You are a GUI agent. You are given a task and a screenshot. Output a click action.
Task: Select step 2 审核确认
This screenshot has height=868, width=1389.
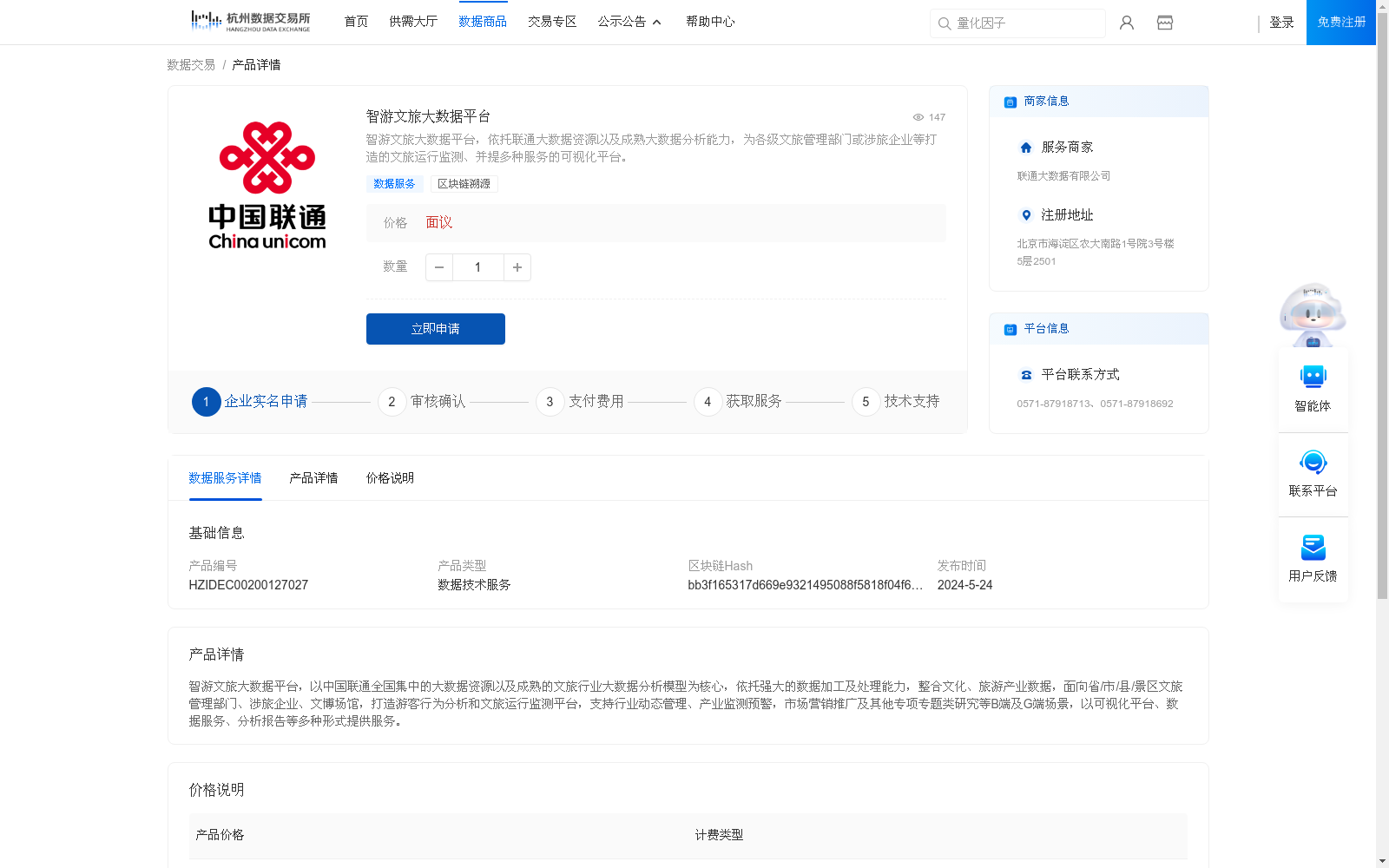click(x=422, y=402)
